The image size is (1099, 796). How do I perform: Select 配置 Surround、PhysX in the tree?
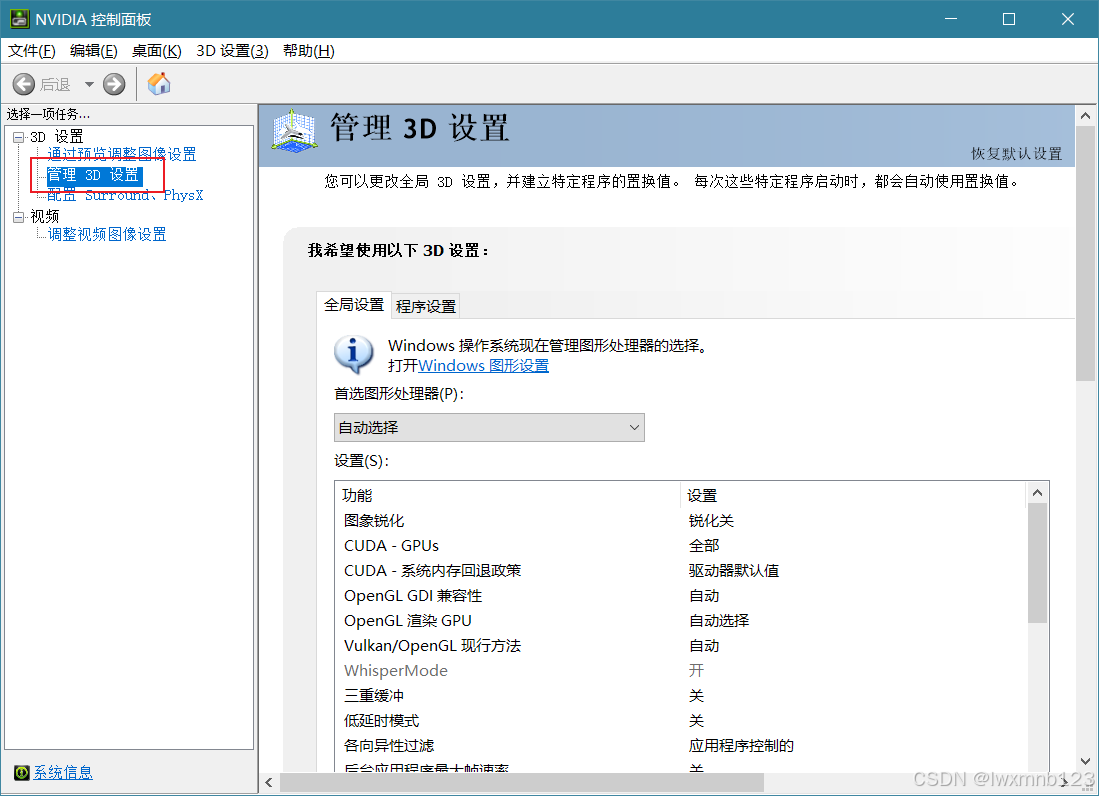coord(125,195)
